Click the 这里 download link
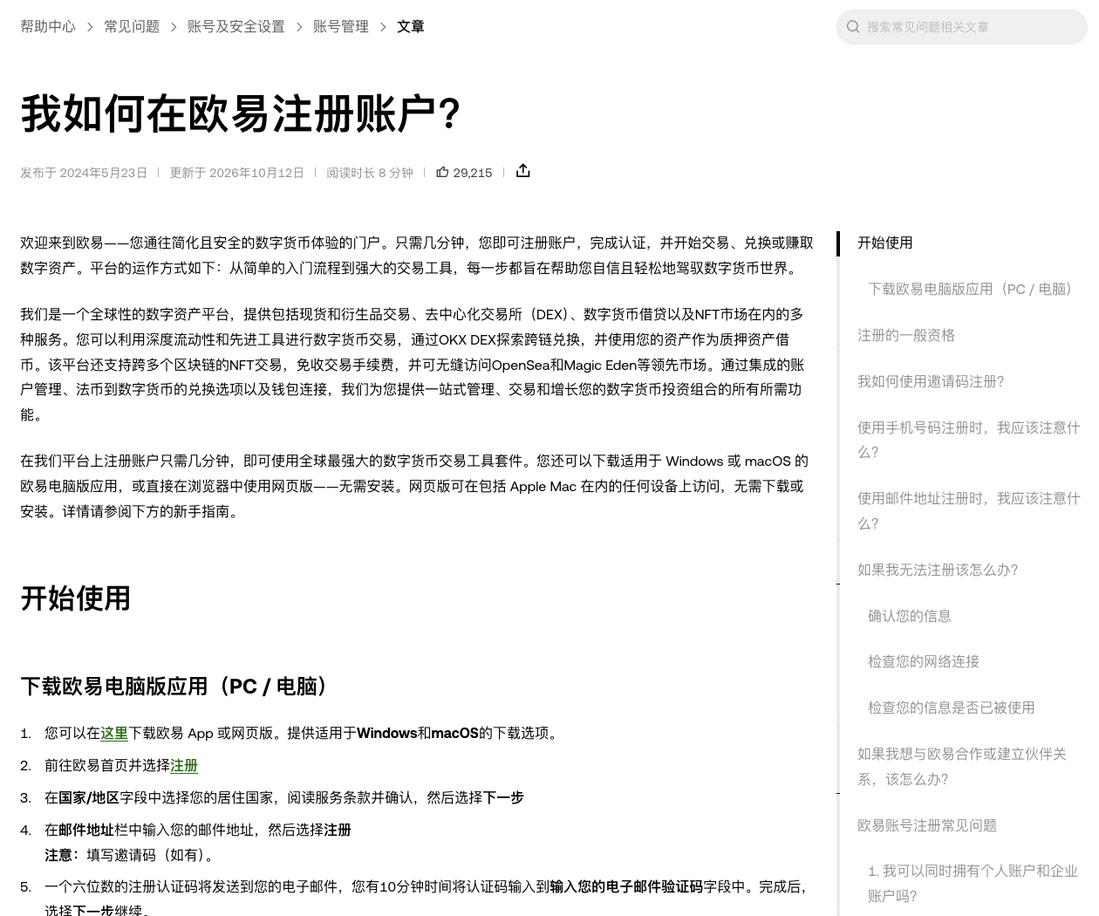The width and height of the screenshot is (1099, 916). (x=114, y=734)
